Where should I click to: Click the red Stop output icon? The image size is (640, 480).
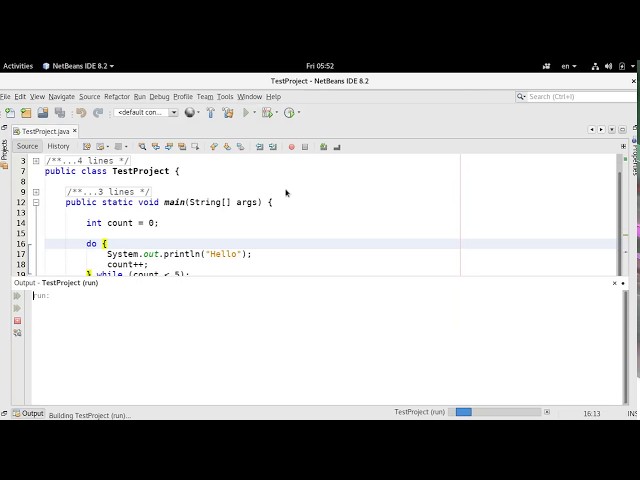click(x=17, y=321)
